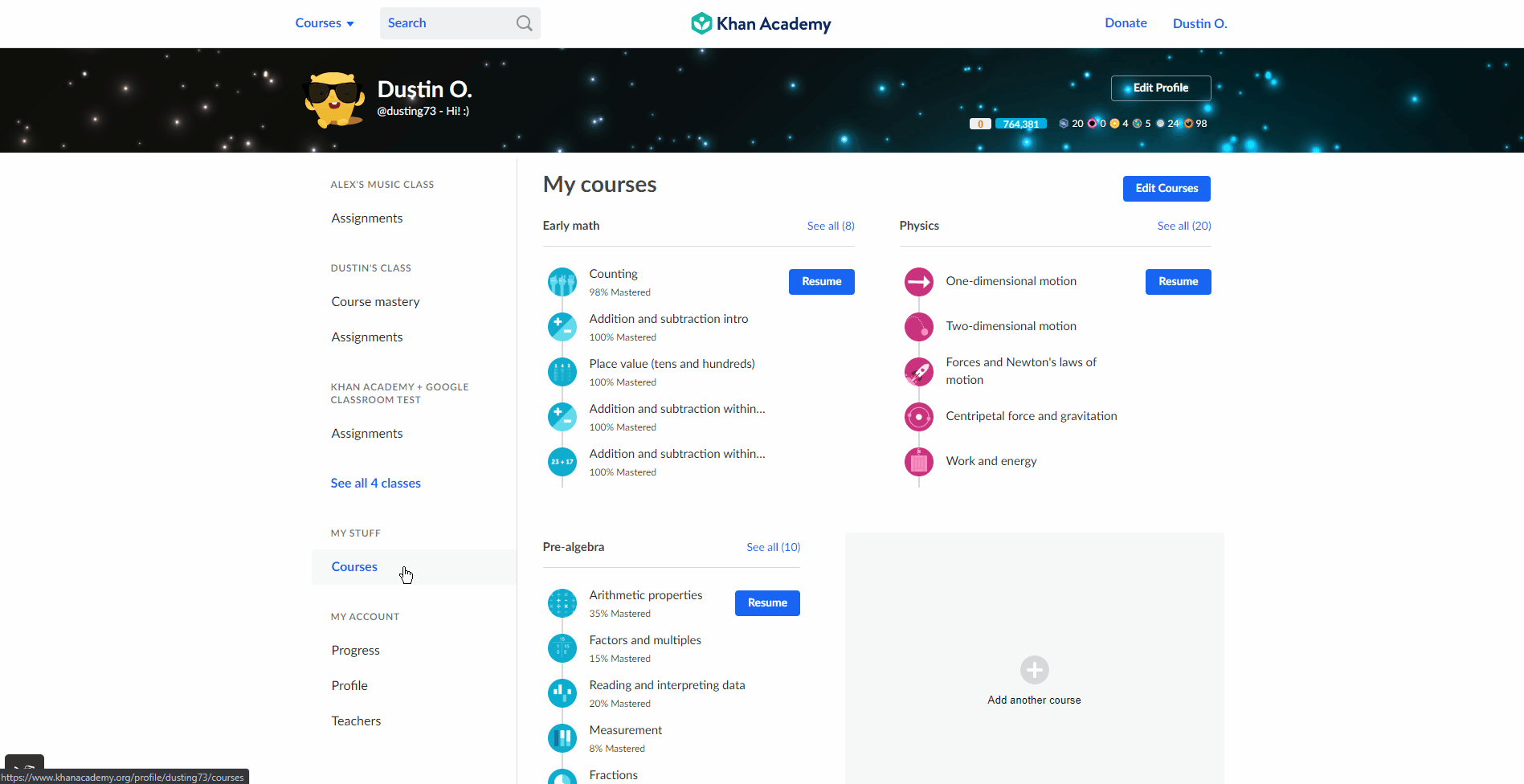Click the Two-dimensional motion icon
The width and height of the screenshot is (1524, 784).
pos(919,327)
